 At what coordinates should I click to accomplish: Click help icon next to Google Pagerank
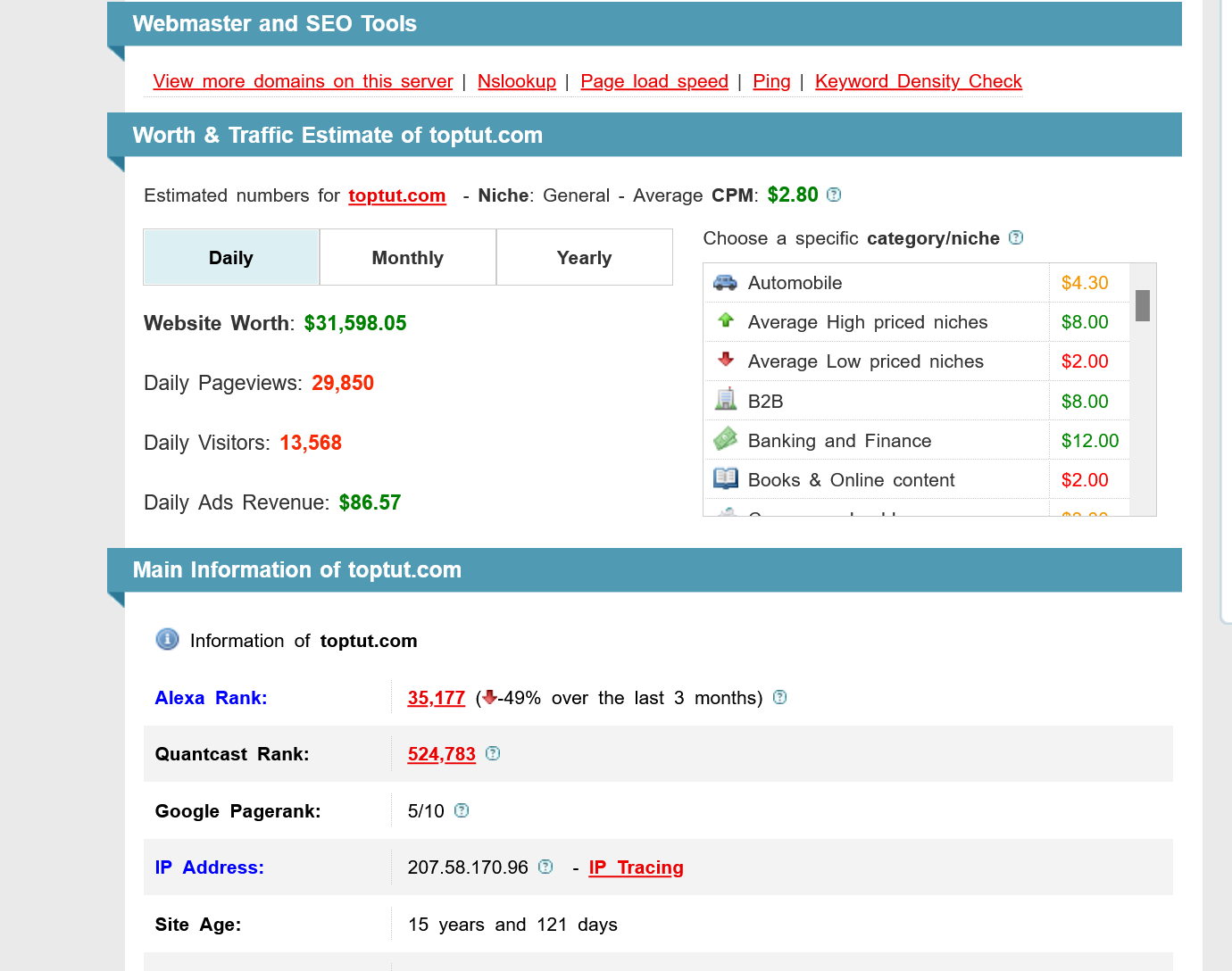click(x=462, y=810)
